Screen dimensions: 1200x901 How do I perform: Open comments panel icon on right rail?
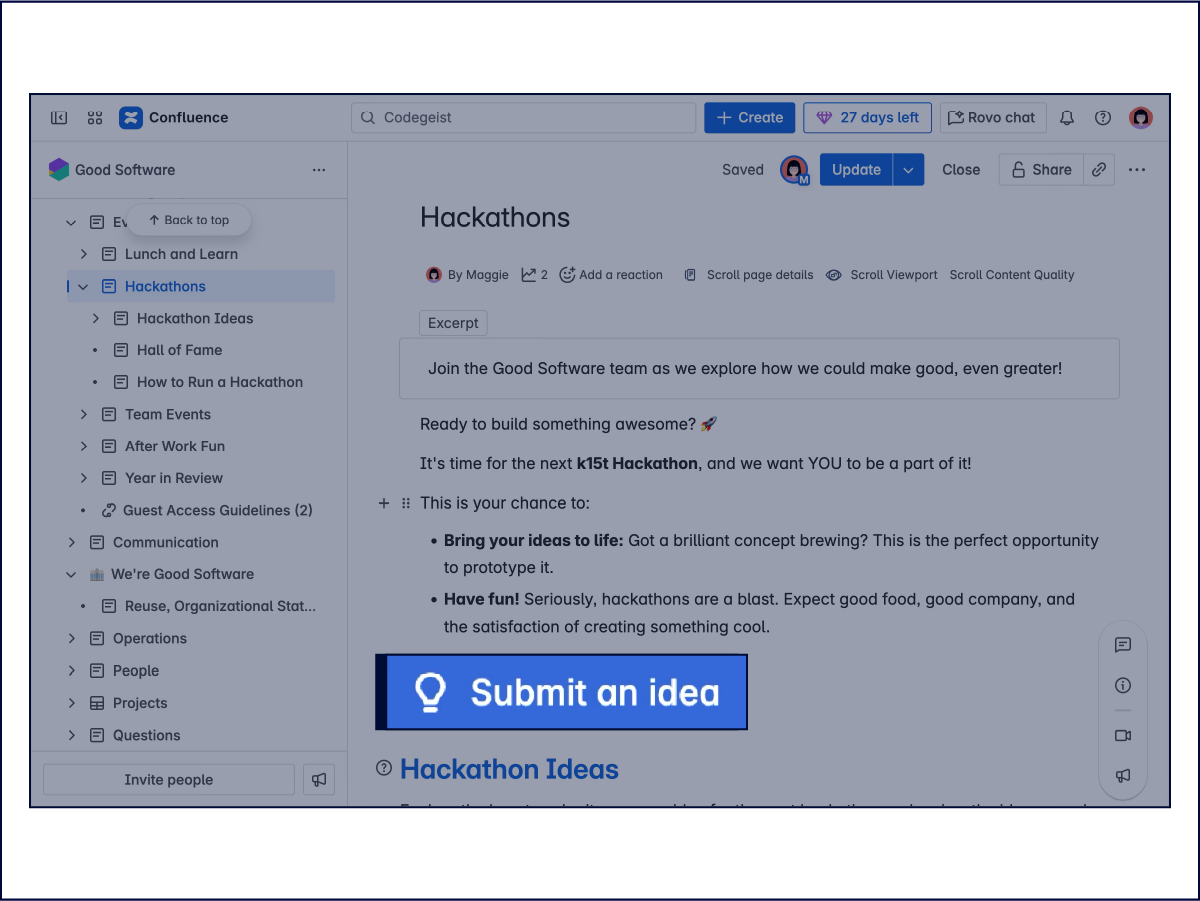(1123, 645)
